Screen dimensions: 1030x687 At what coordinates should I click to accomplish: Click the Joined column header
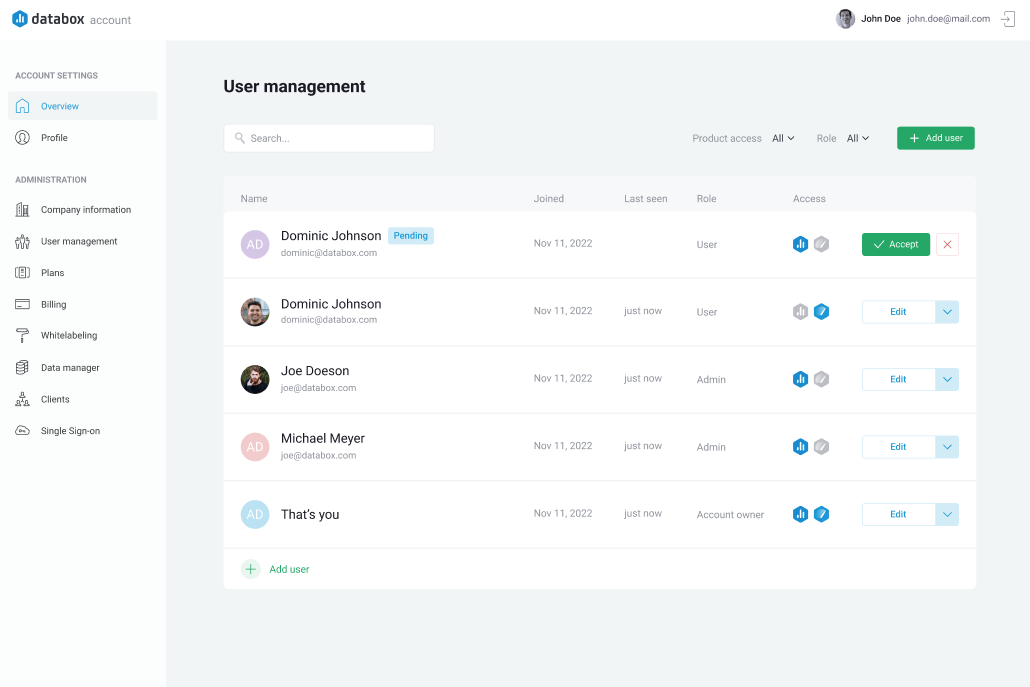pyautogui.click(x=549, y=198)
